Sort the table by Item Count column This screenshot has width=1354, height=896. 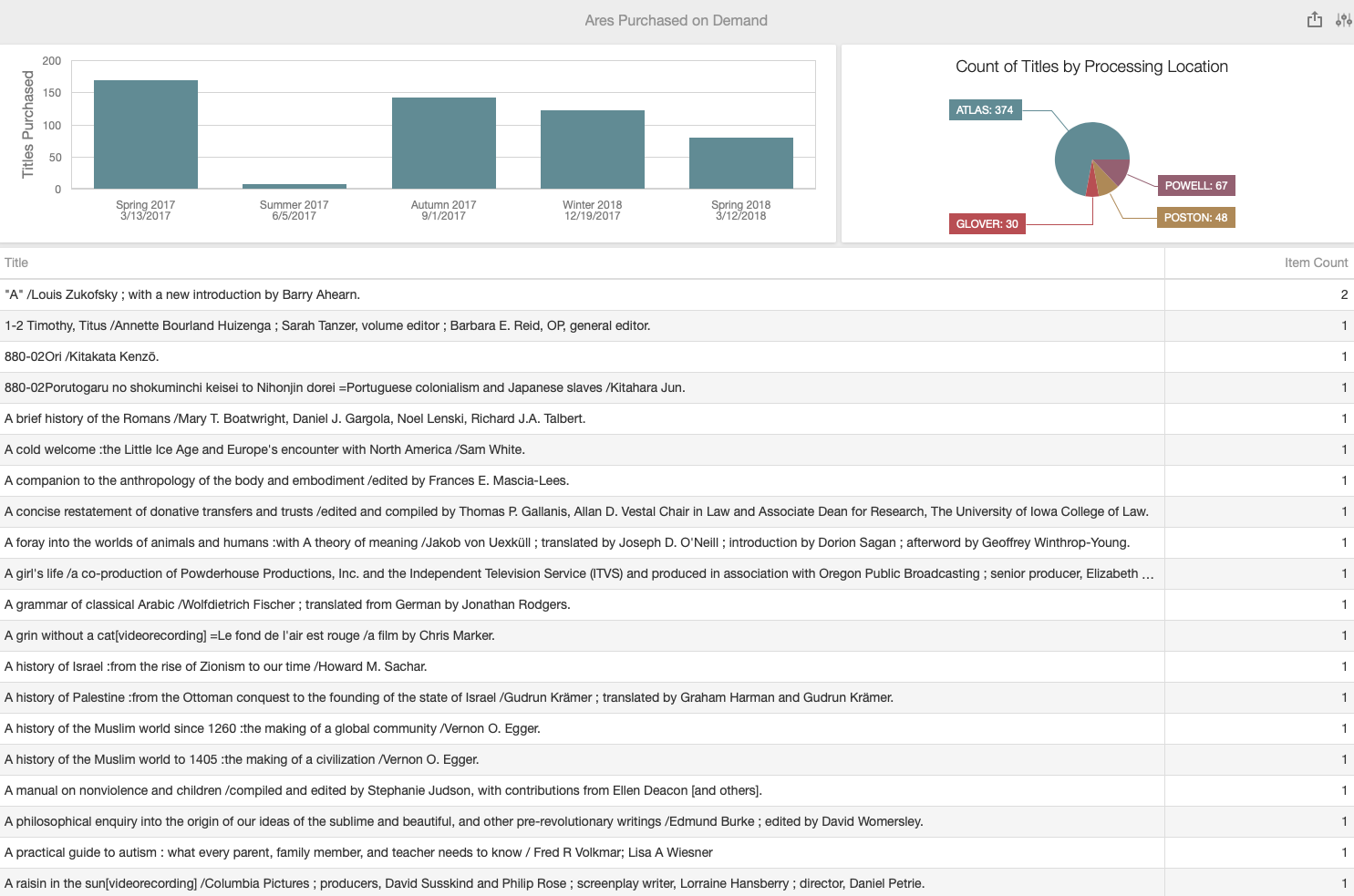click(x=1317, y=263)
